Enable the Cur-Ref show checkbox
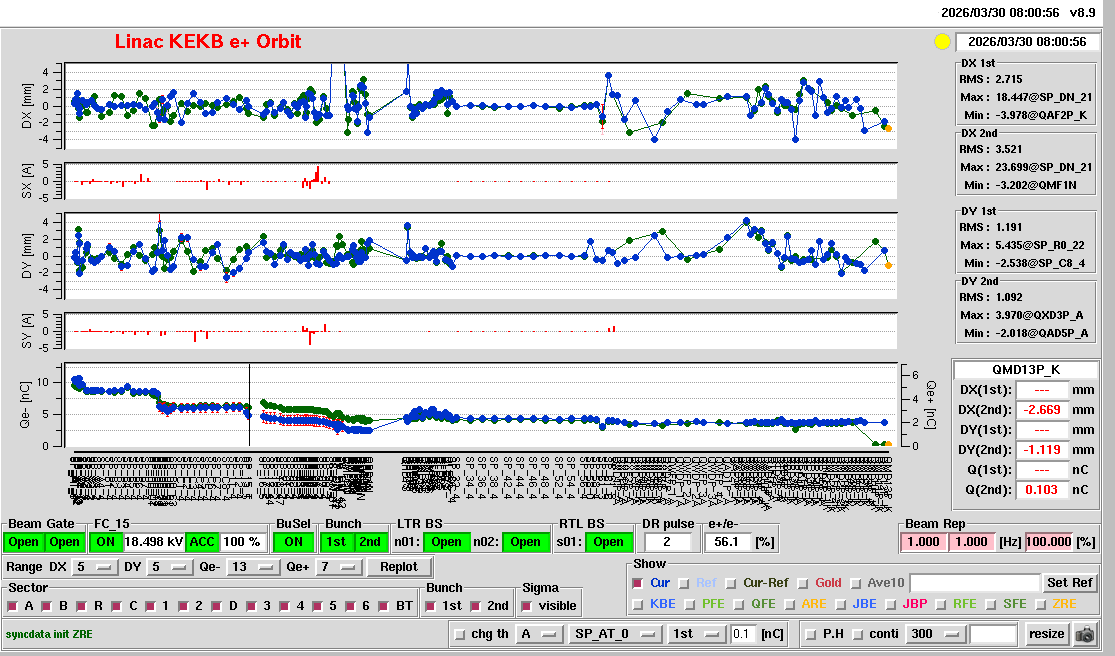This screenshot has width=1115, height=656. click(x=732, y=583)
